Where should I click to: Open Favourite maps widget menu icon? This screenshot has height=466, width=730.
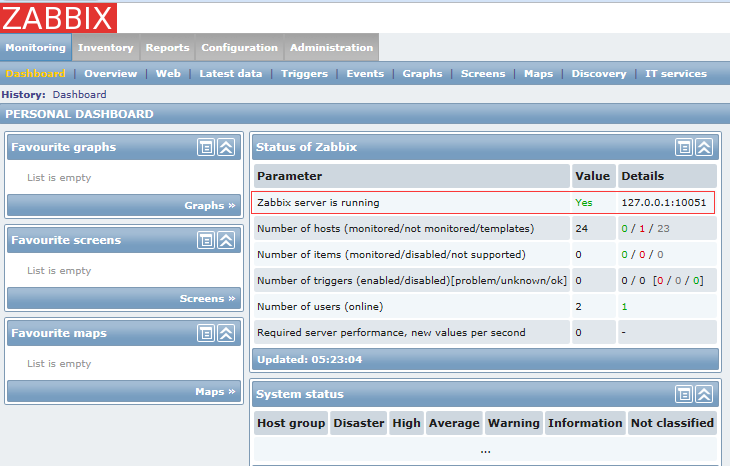(x=206, y=333)
